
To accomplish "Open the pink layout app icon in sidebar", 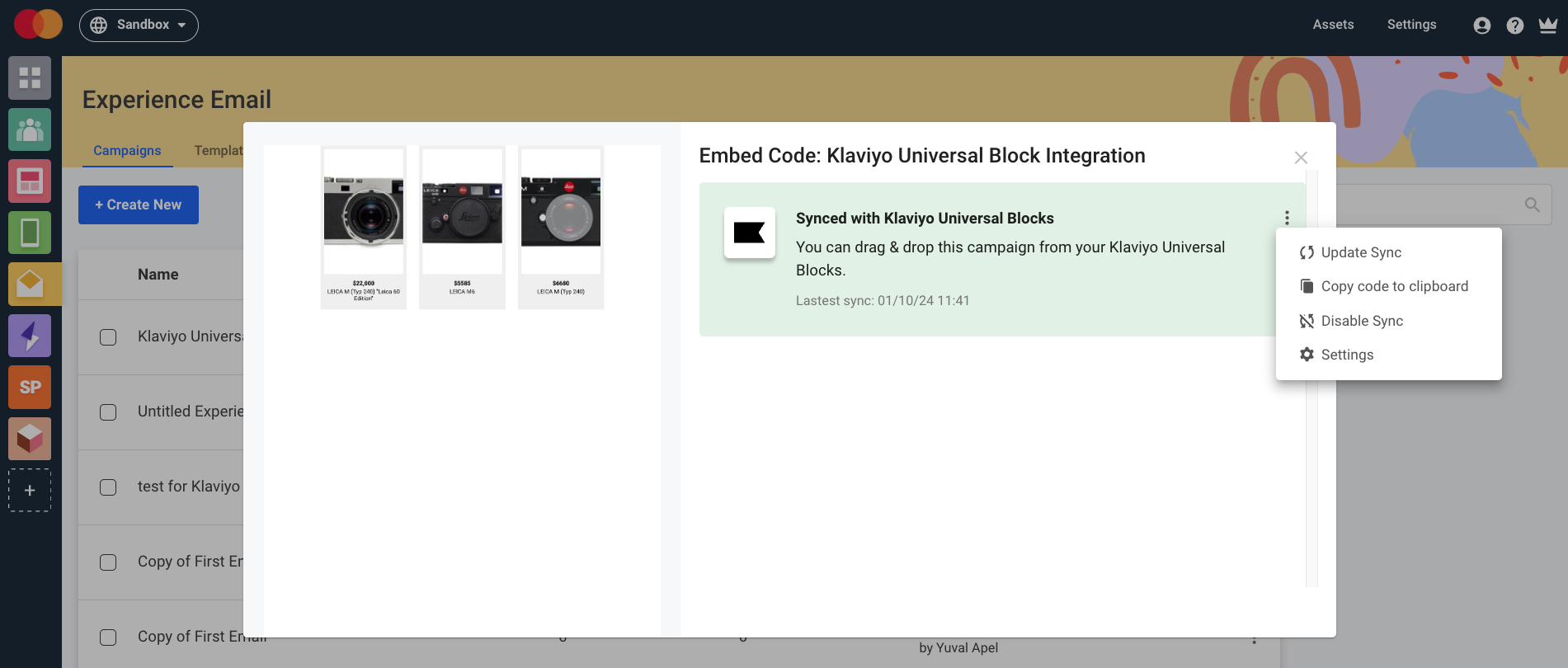I will (30, 181).
